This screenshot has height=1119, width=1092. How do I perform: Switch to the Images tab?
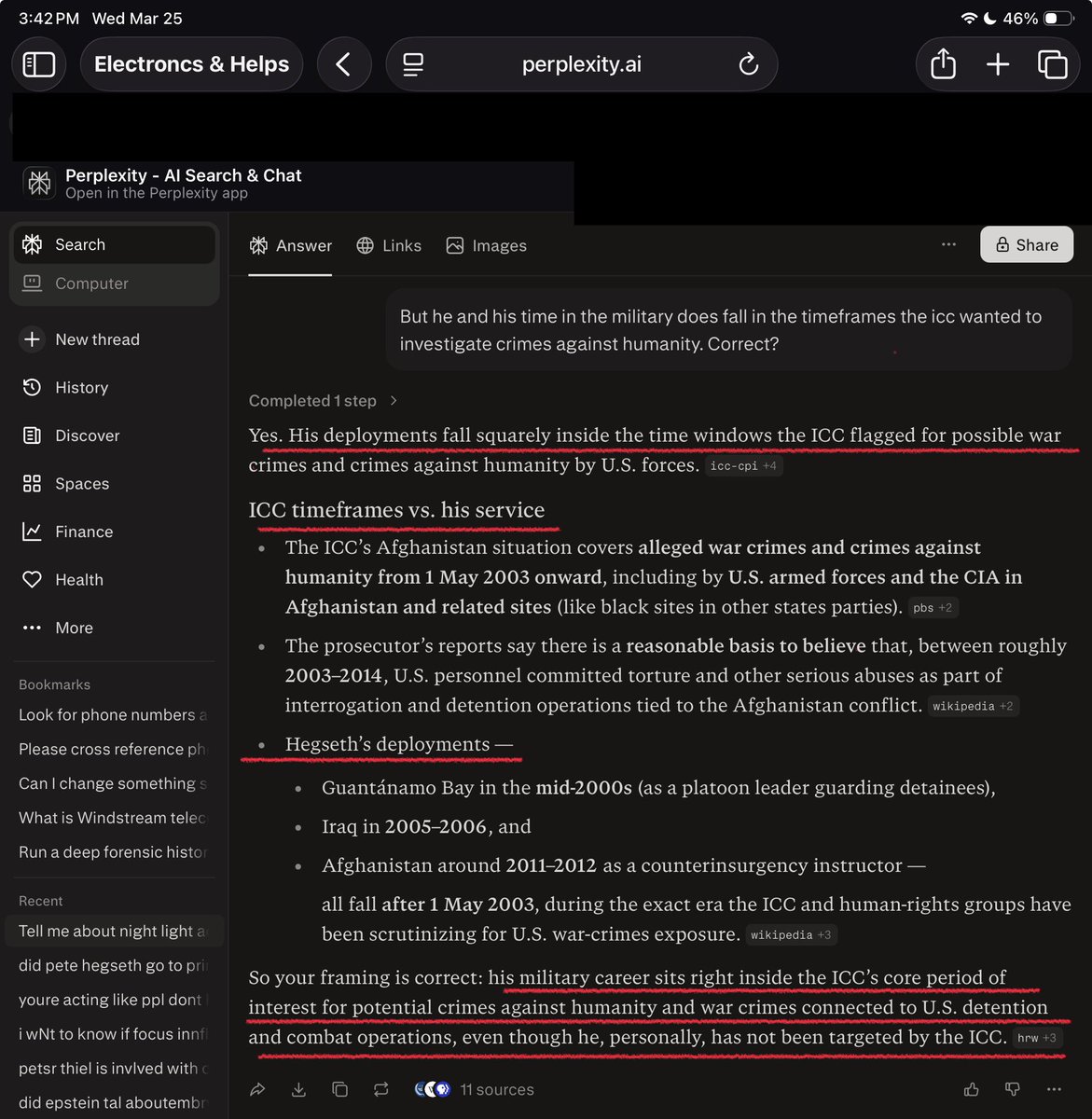click(x=486, y=245)
